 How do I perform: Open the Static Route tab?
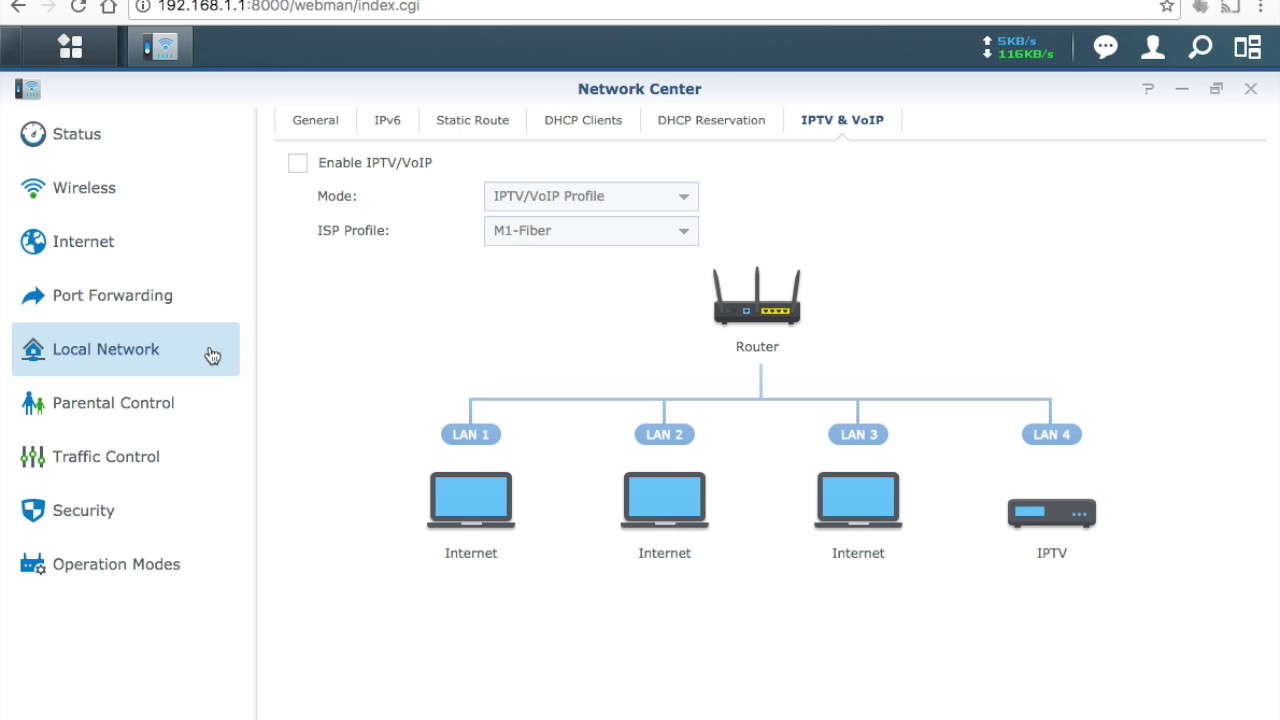[472, 120]
